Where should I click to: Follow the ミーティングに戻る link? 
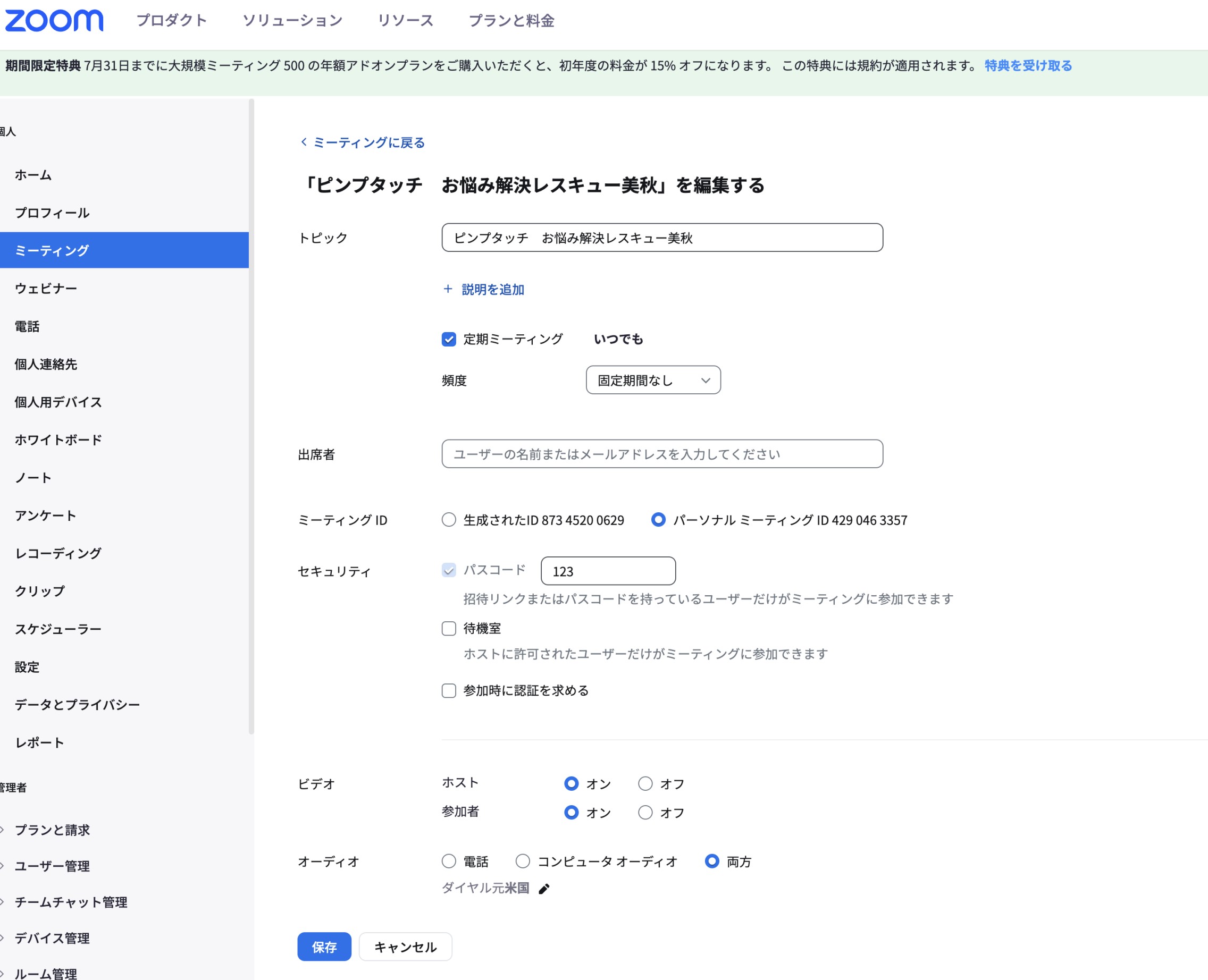[x=369, y=142]
